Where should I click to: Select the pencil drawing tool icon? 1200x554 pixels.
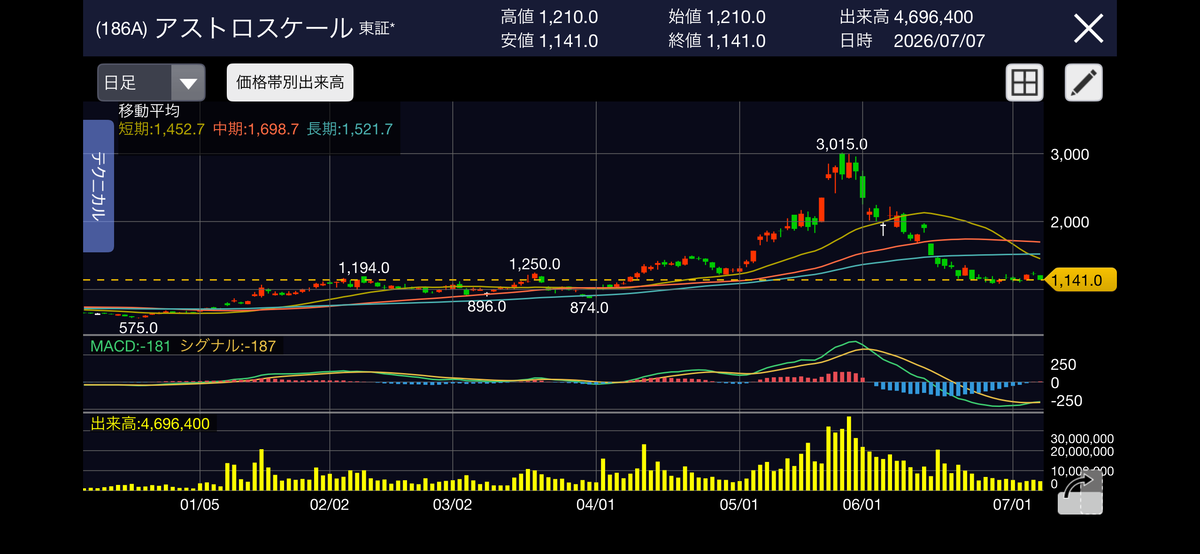1083,83
